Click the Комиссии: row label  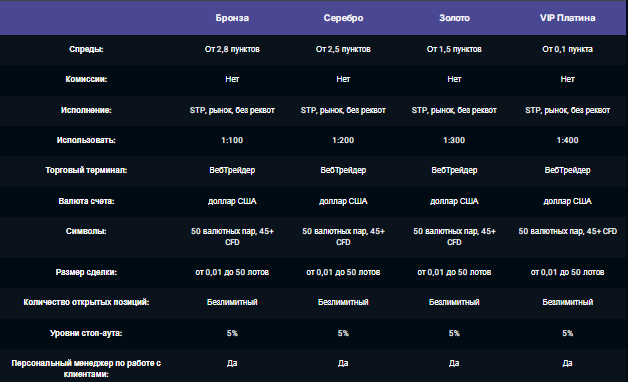point(86,79)
